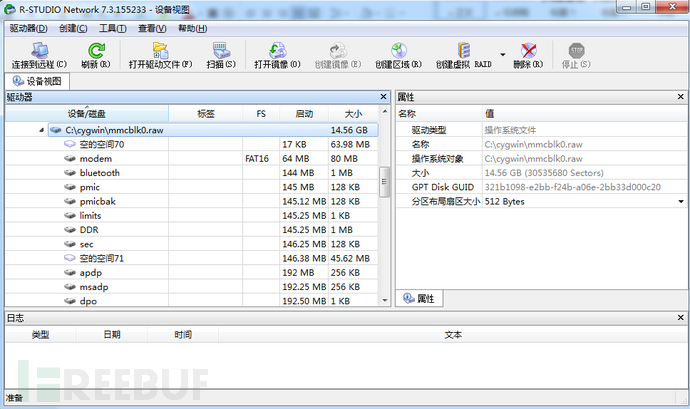Click the log 类型 column header

(40, 335)
